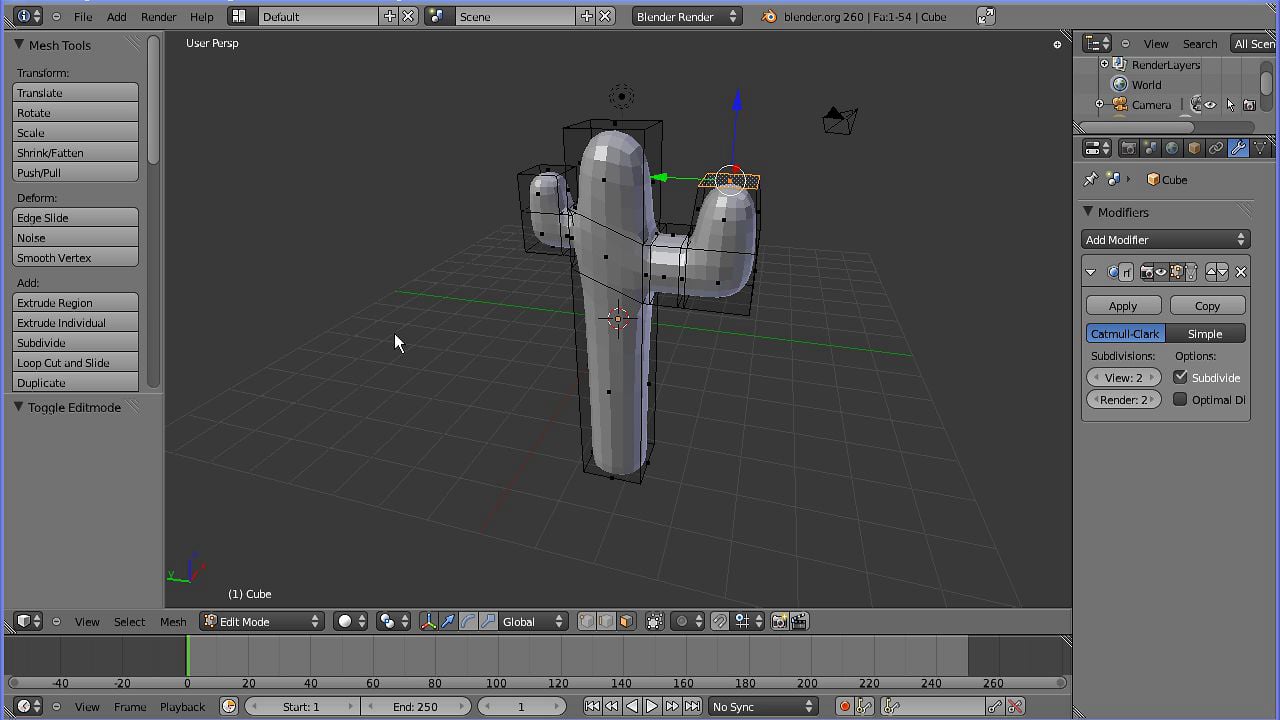Toggle auto keyframe record button
The height and width of the screenshot is (720, 1280).
(845, 706)
